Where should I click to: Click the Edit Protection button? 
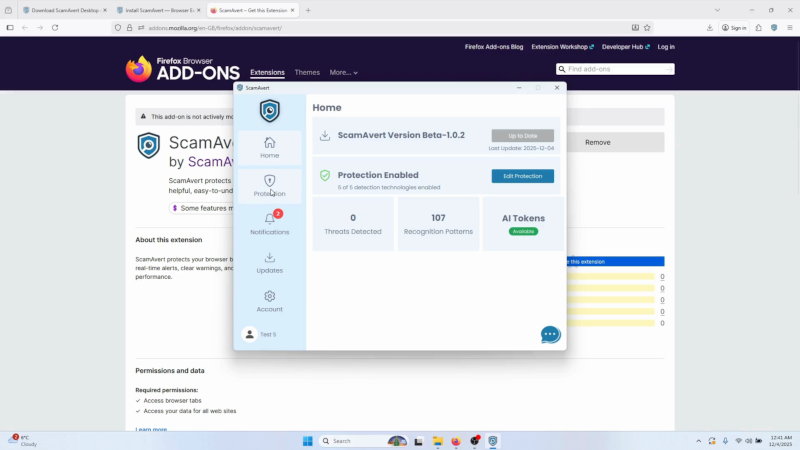(522, 176)
